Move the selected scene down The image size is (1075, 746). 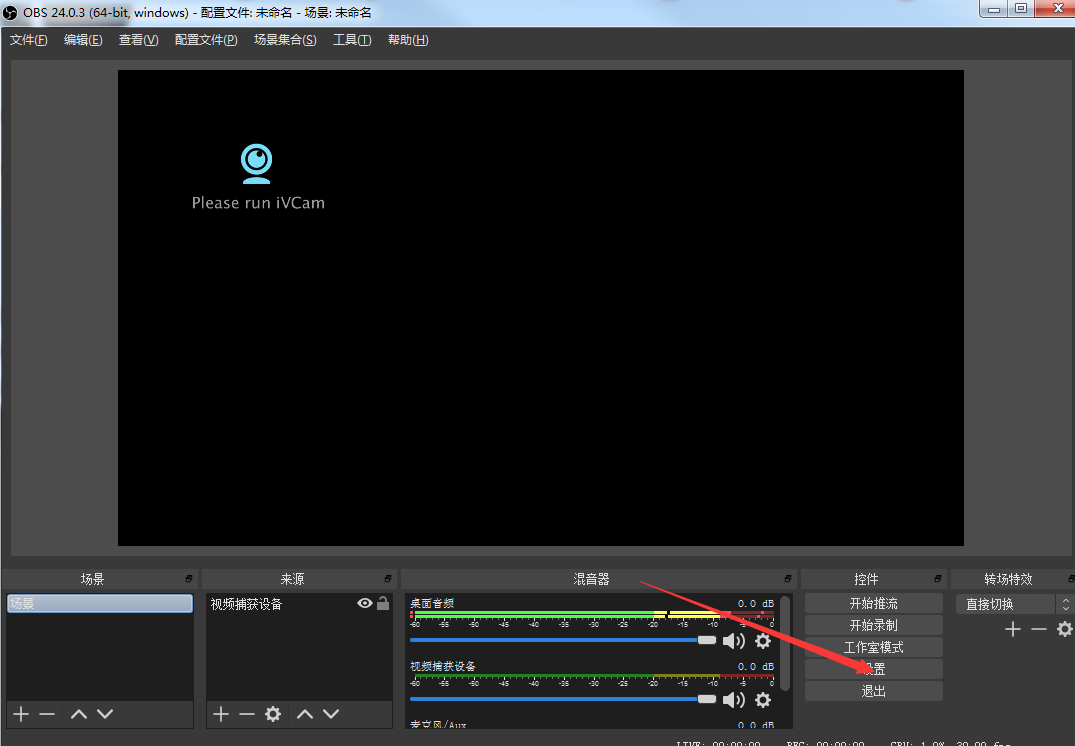pyautogui.click(x=105, y=714)
